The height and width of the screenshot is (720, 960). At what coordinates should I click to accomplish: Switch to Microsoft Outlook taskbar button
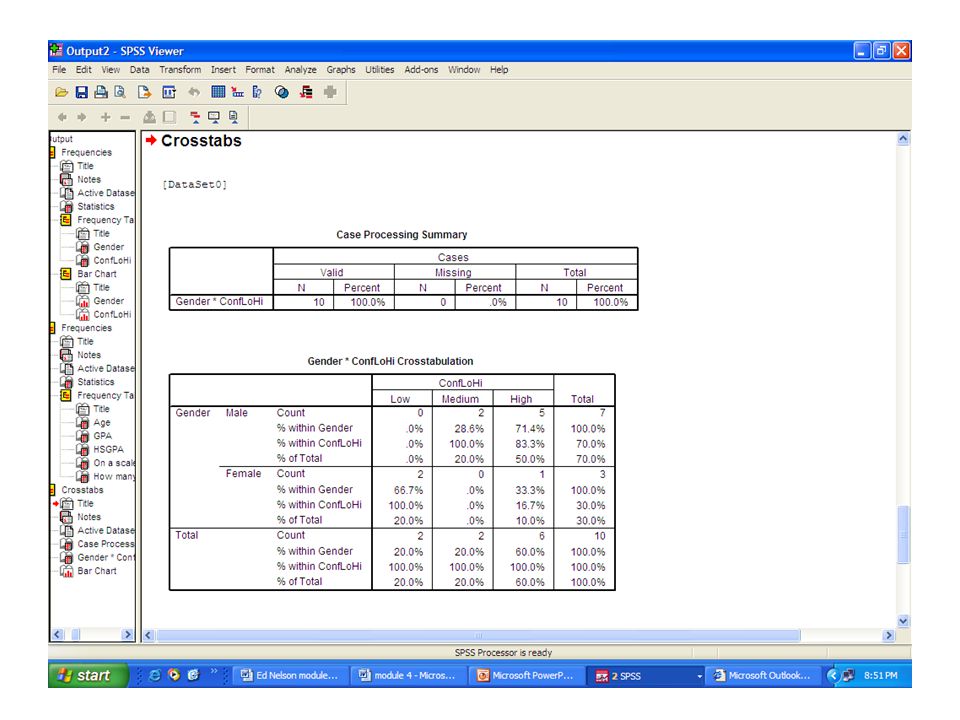coord(762,675)
